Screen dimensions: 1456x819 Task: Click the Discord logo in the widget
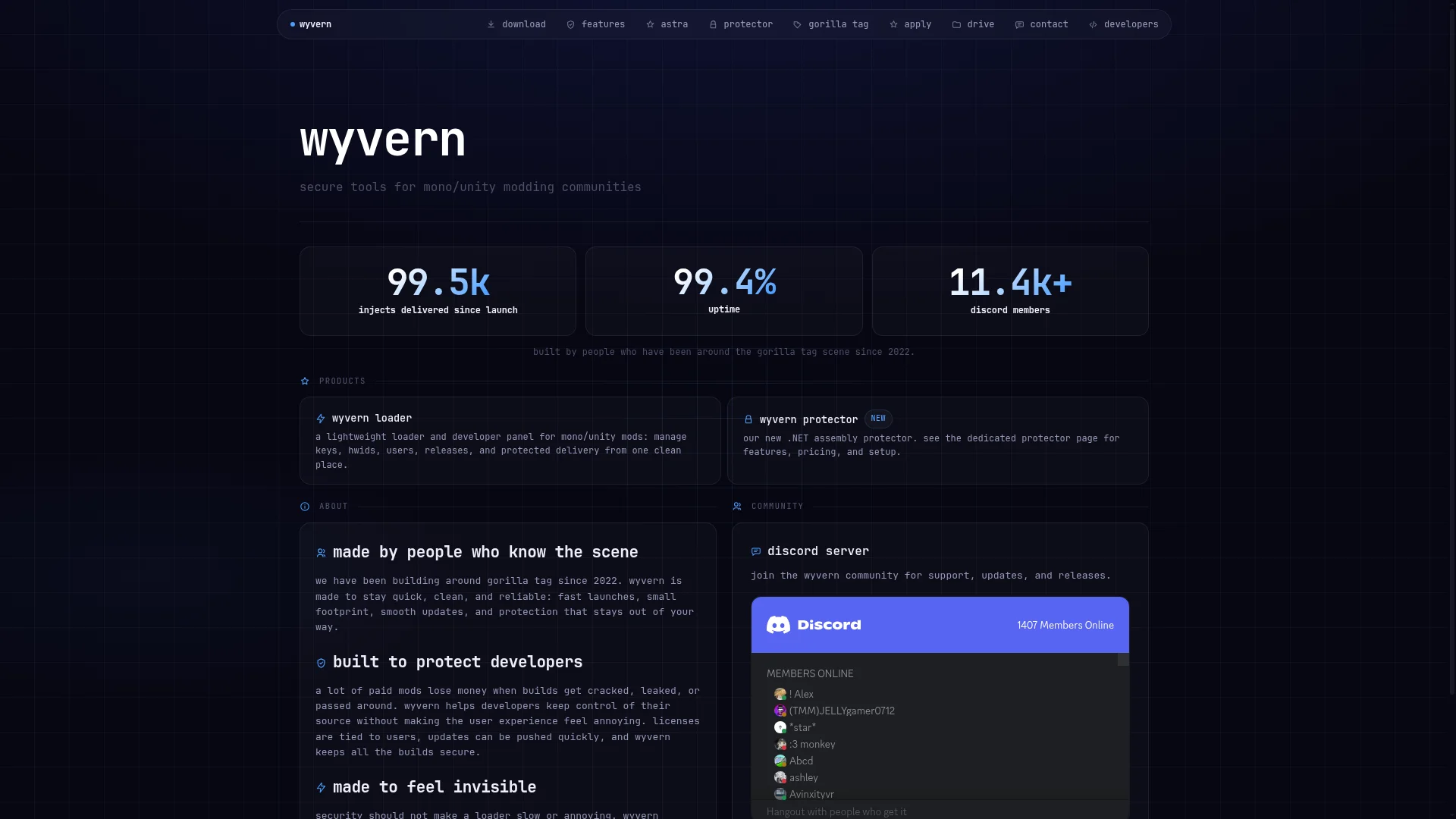[814, 625]
